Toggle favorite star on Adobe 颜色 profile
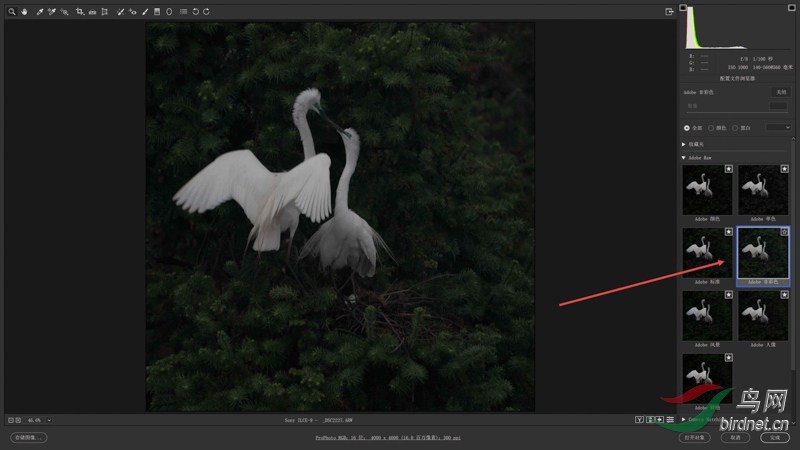 pos(729,169)
